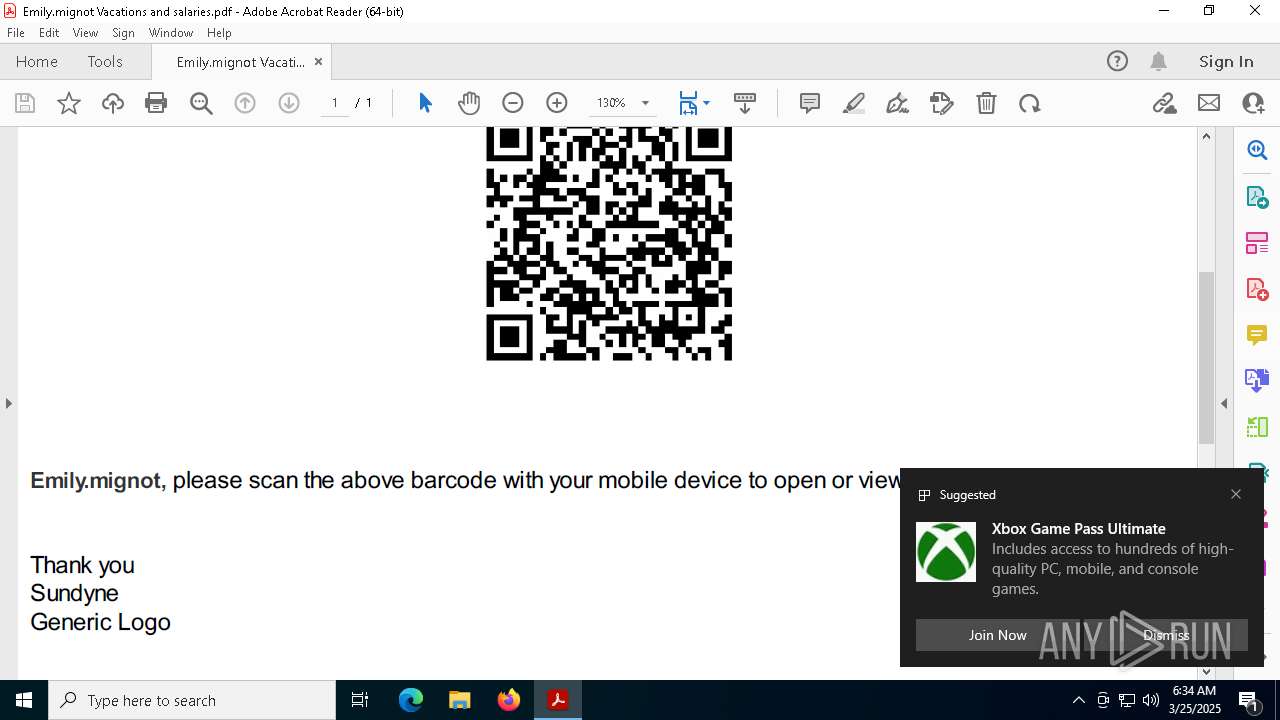Open the Help menu
Image resolution: width=1280 pixels, height=720 pixels.
pos(219,32)
